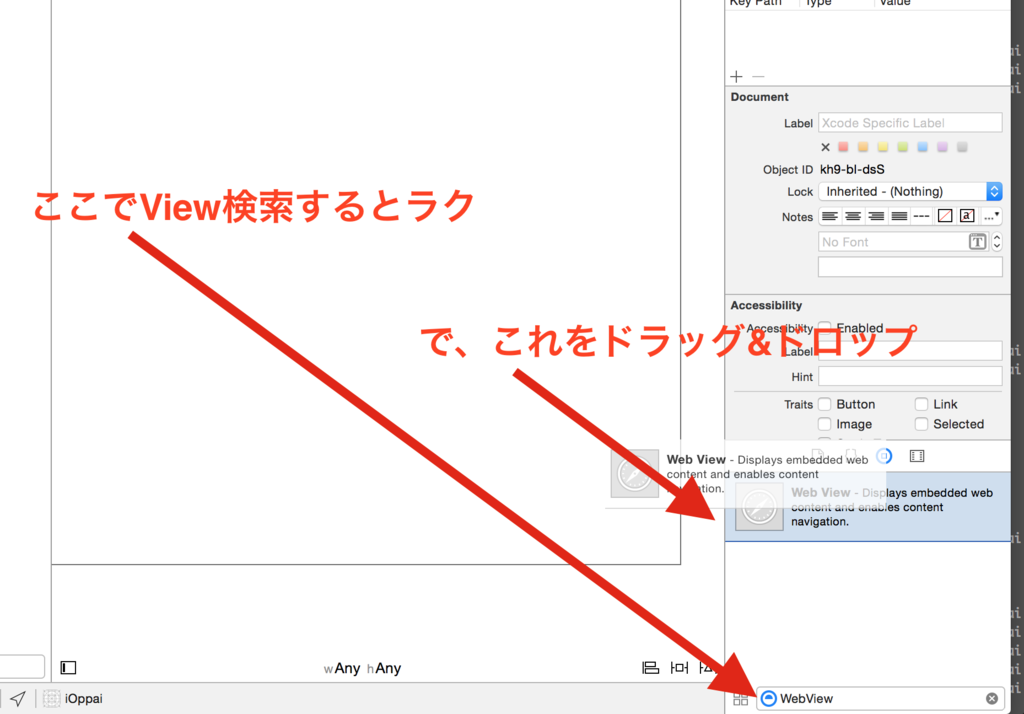Select the Web View thumbnail in library
1024x714 pixels.
(x=759, y=506)
